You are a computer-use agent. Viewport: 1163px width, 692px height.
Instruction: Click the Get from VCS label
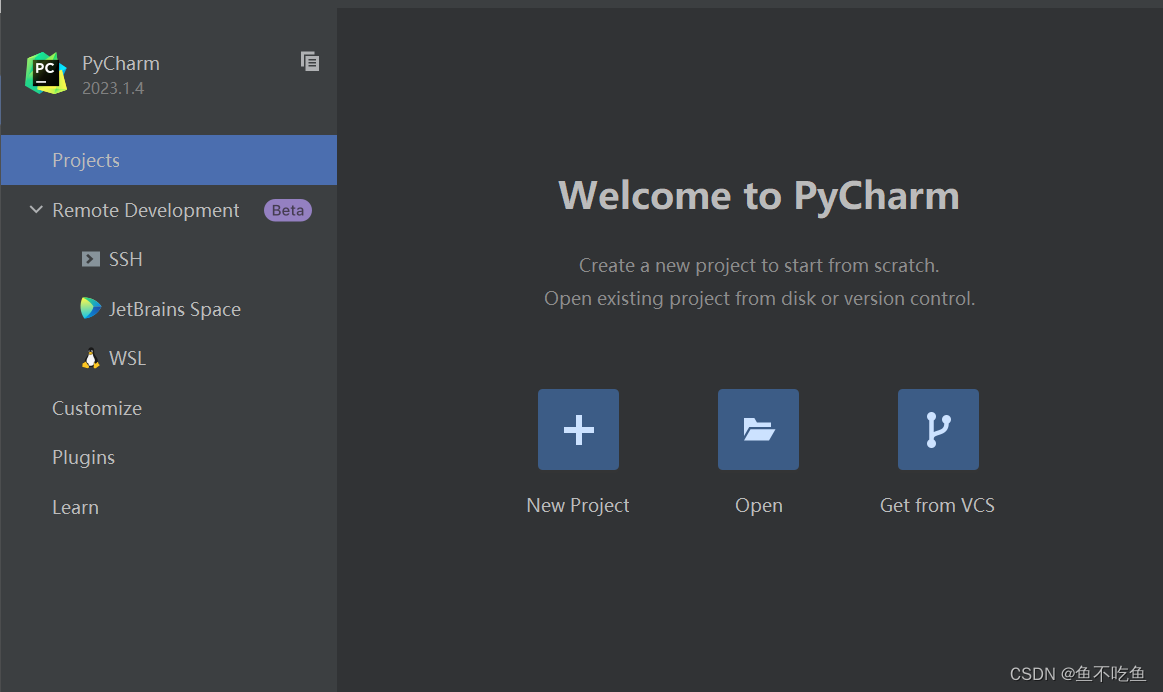938,506
